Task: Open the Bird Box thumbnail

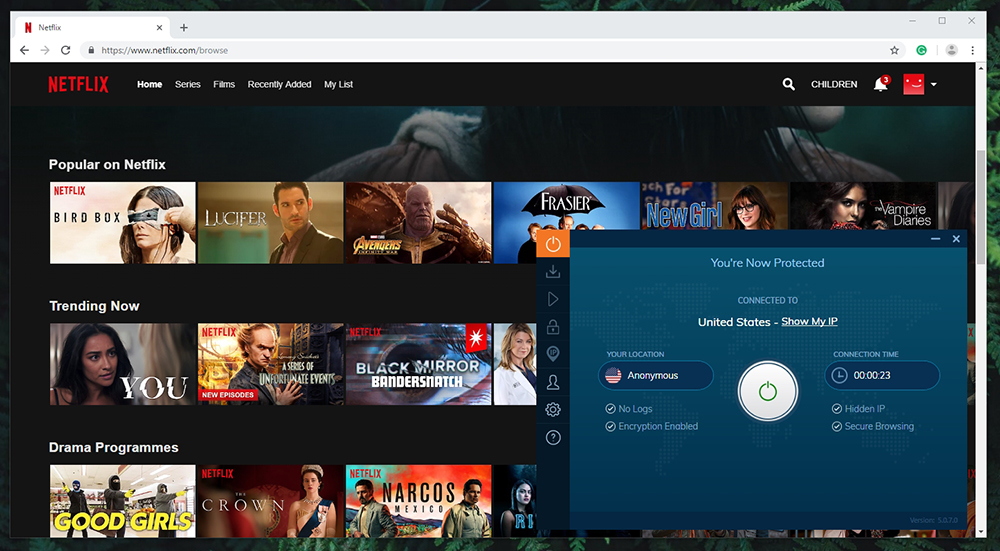Action: (122, 223)
